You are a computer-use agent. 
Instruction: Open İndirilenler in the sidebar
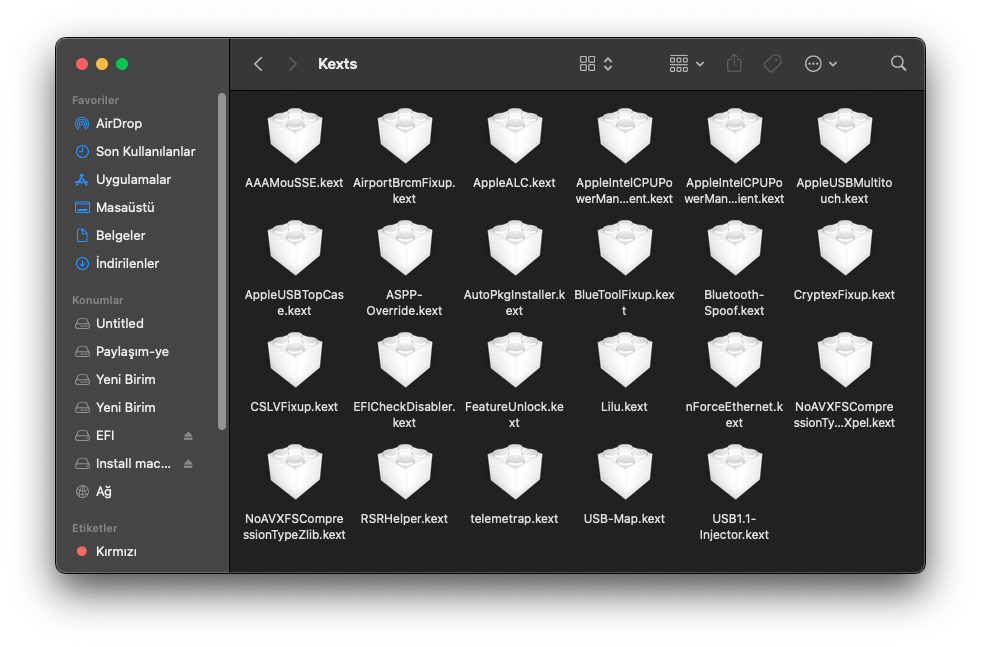pos(117,263)
